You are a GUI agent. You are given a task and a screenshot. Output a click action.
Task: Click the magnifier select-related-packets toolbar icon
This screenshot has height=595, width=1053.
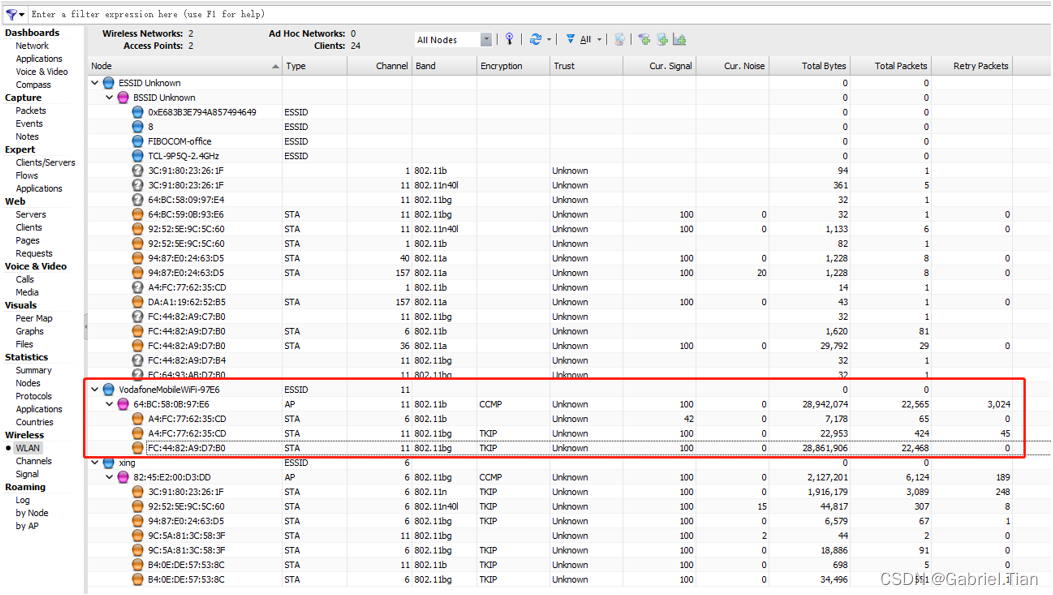point(620,40)
